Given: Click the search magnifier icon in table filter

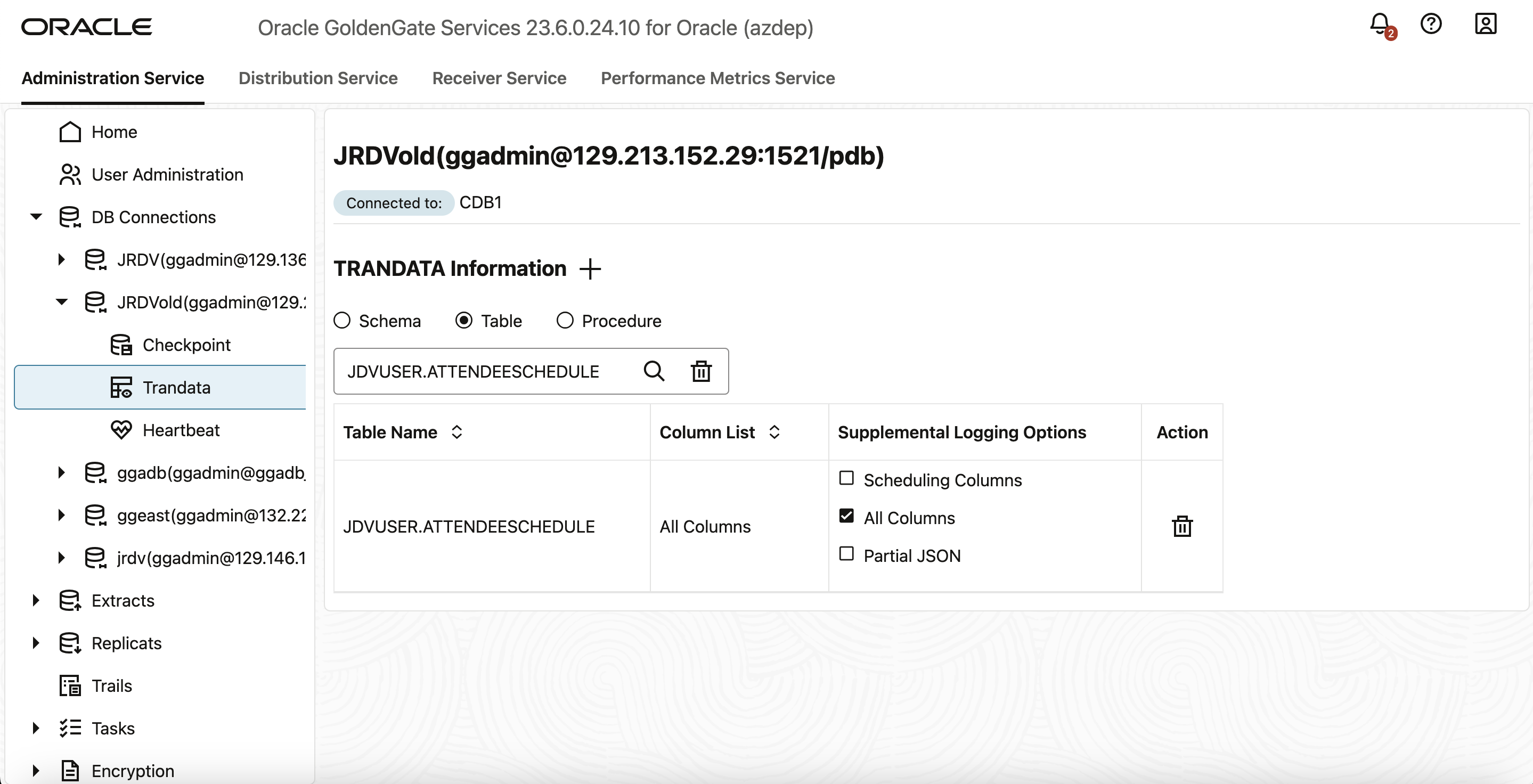Looking at the screenshot, I should click(654, 371).
